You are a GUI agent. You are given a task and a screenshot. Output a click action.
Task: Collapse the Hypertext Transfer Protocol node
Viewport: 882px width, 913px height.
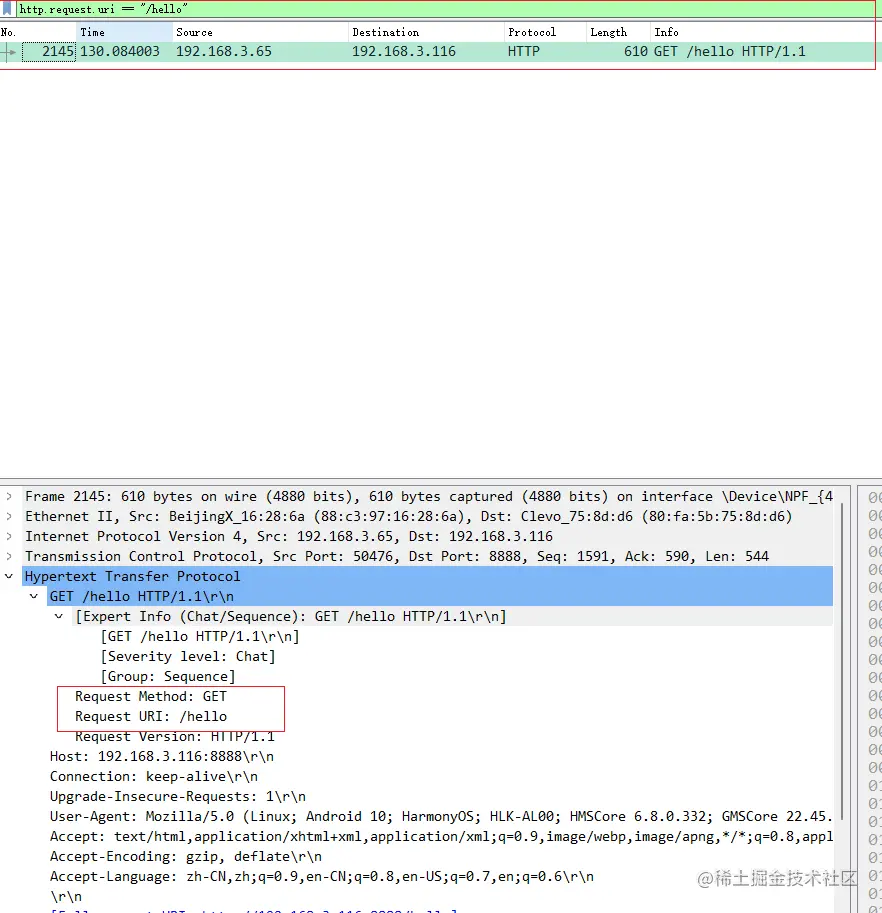(9, 576)
